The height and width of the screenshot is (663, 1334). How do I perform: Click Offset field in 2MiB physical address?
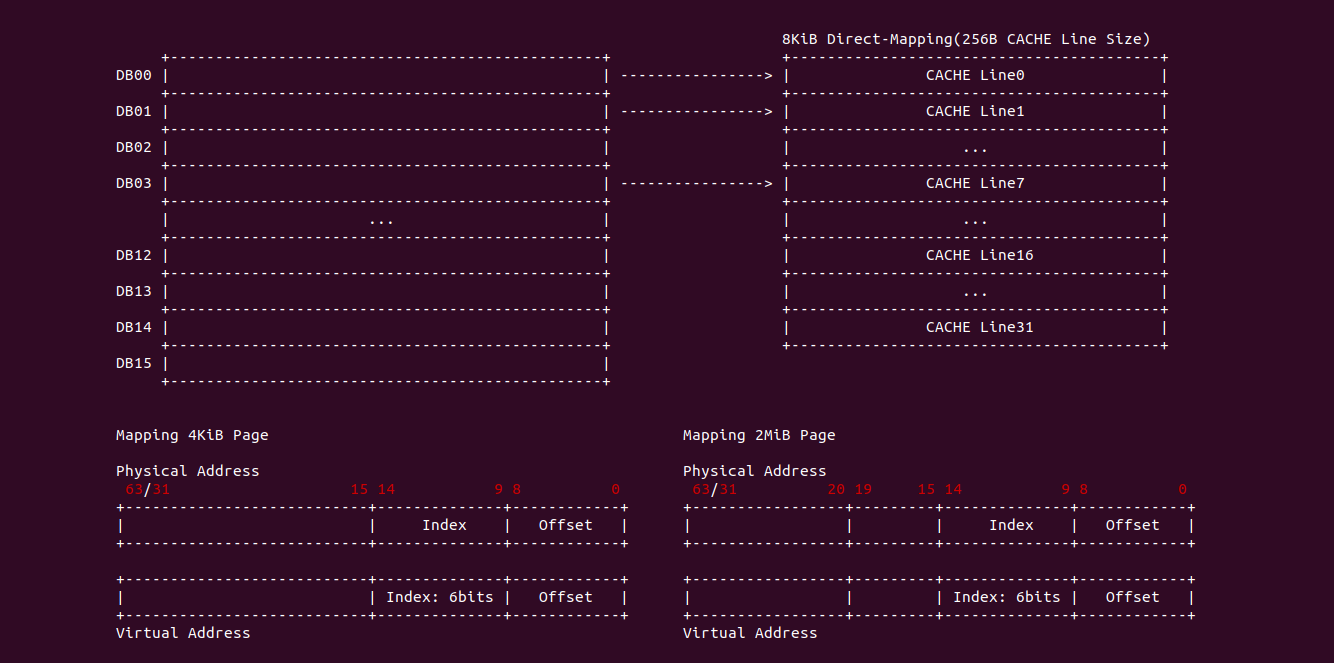click(x=1132, y=525)
